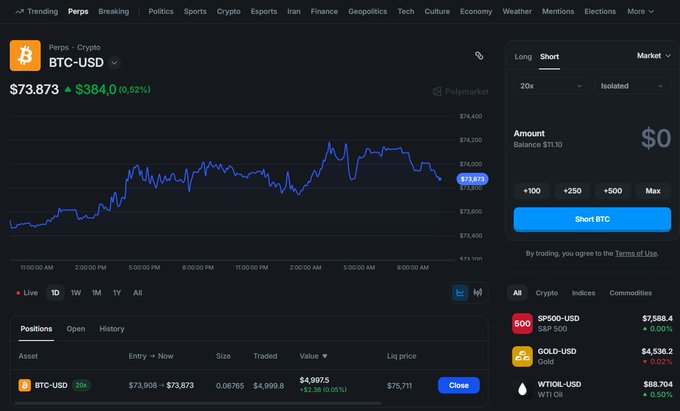680x411 pixels.
Task: Click the WTIOIL-USD oil drop icon
Action: tap(522, 389)
